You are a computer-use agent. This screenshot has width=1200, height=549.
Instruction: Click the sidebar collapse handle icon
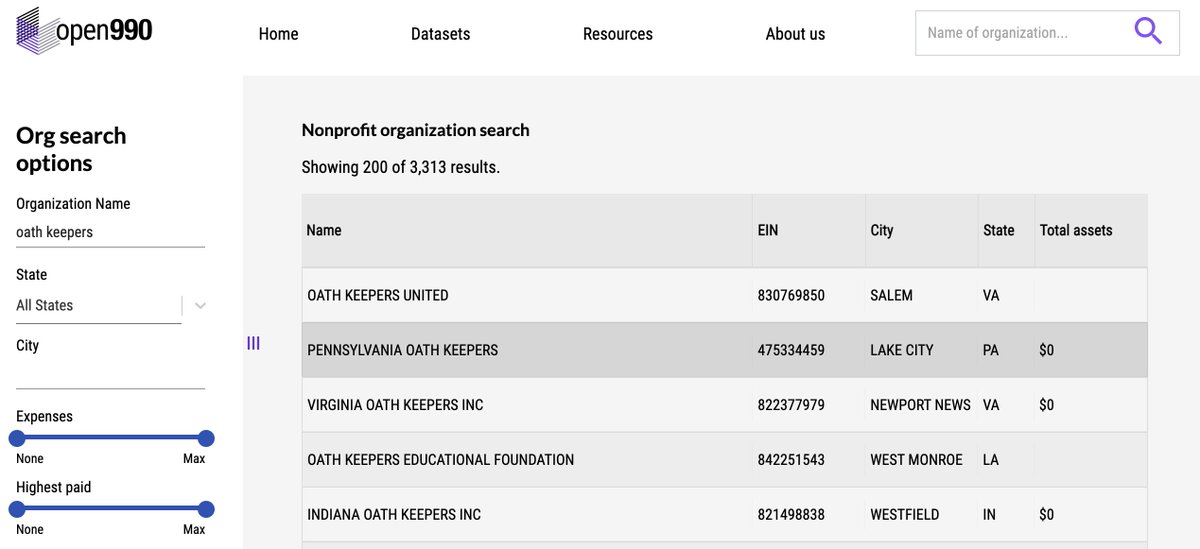point(253,343)
